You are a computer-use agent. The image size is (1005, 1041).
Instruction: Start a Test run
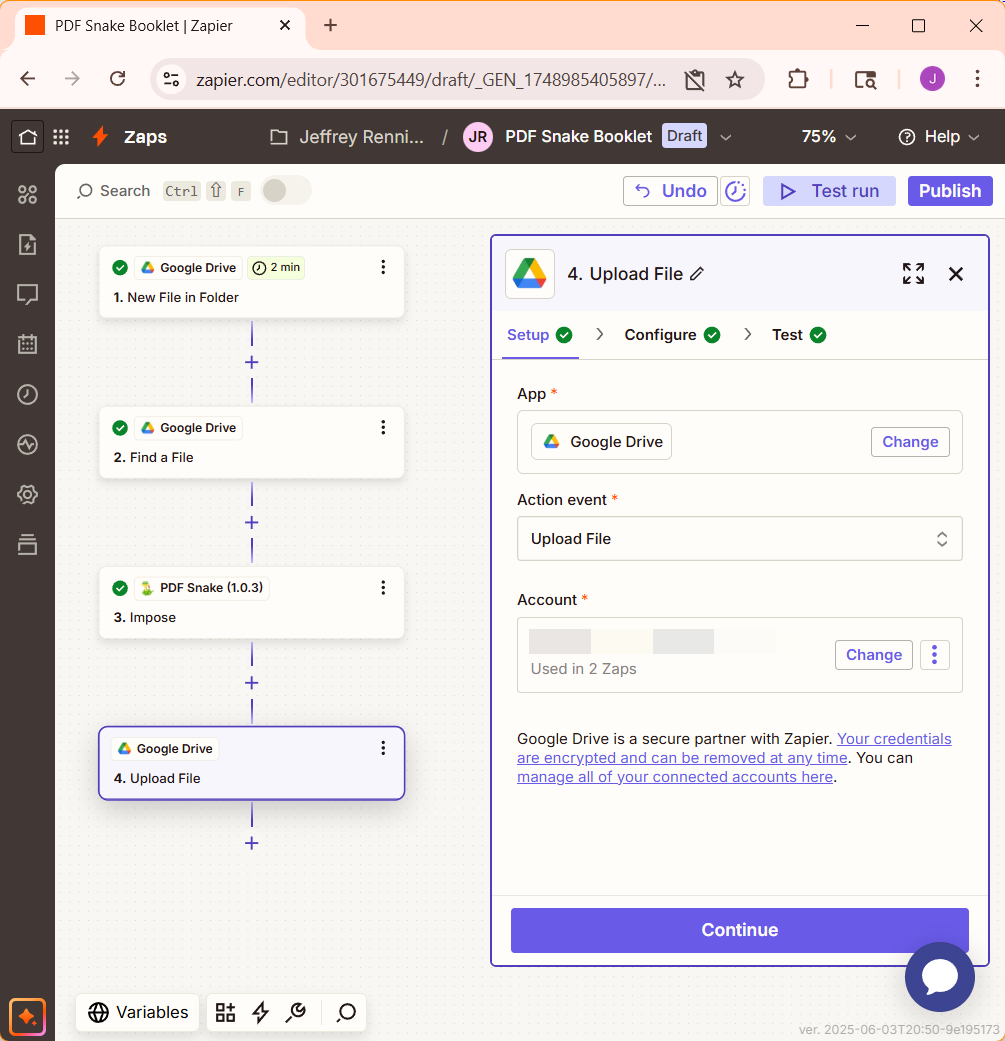tap(829, 191)
